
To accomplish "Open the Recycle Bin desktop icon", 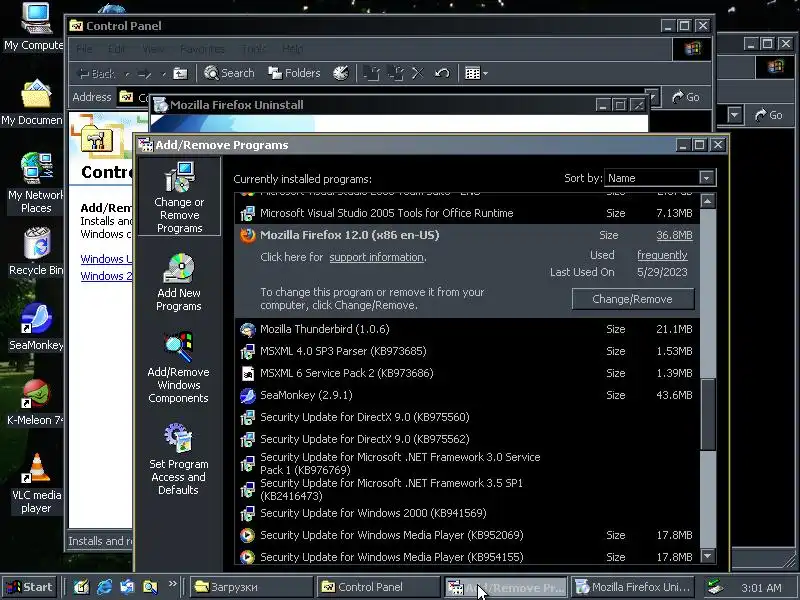I will click(x=36, y=252).
